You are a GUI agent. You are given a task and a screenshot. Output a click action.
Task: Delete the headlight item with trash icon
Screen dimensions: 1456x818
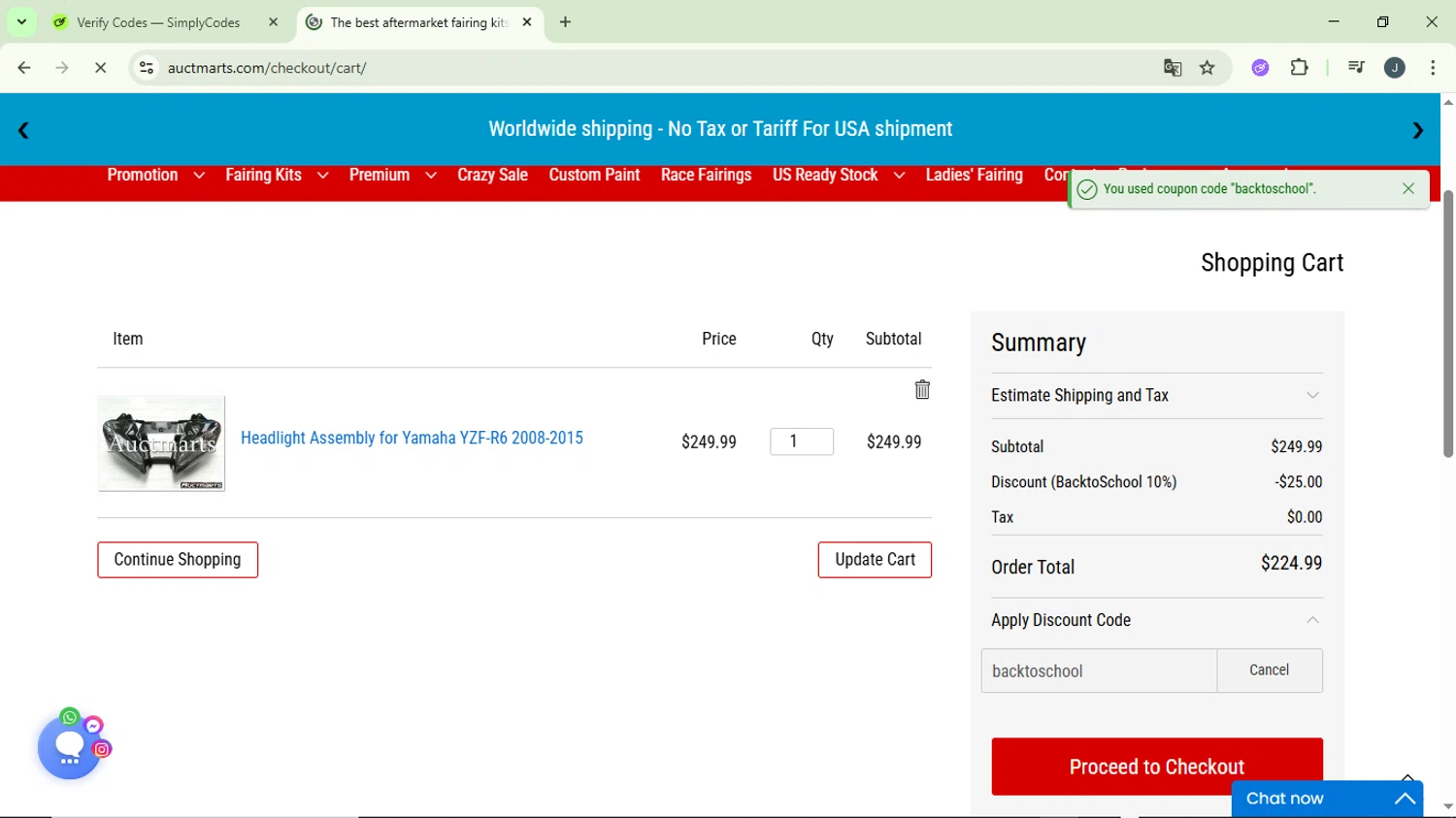(x=922, y=389)
